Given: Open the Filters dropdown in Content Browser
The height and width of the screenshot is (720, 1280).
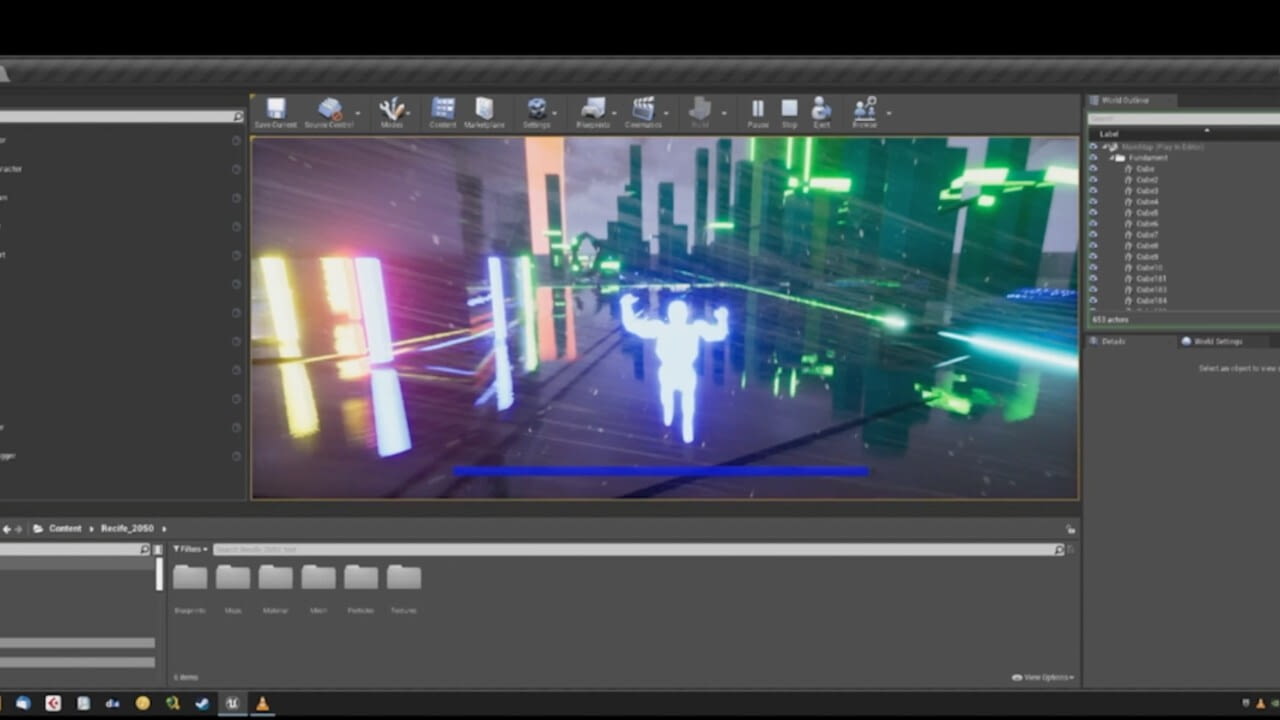Looking at the screenshot, I should (x=190, y=549).
